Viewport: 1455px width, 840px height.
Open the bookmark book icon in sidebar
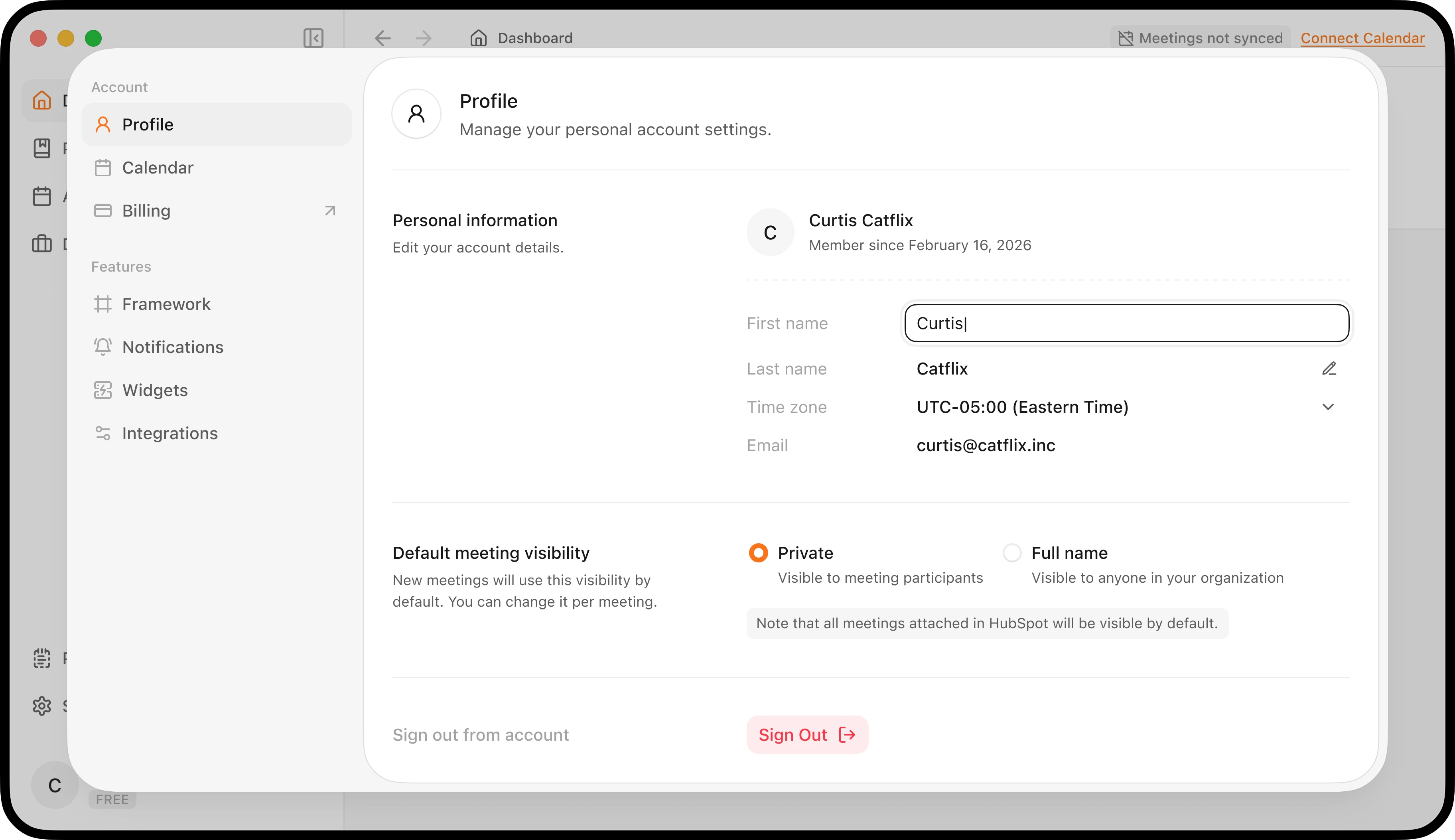pyautogui.click(x=41, y=148)
